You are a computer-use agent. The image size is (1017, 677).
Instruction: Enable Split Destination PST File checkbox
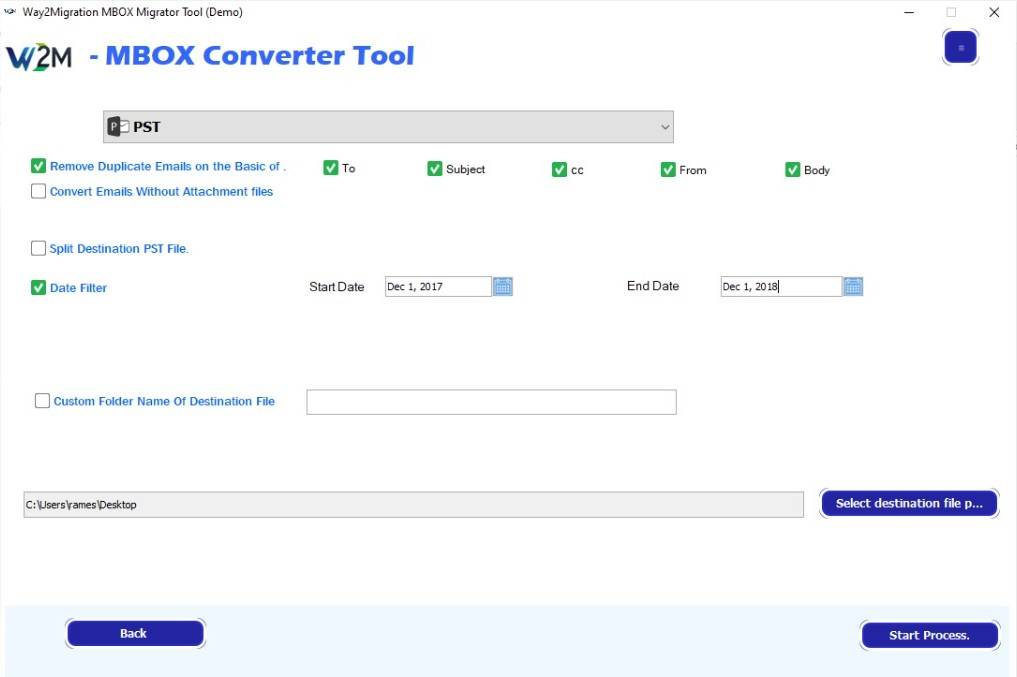pos(39,248)
